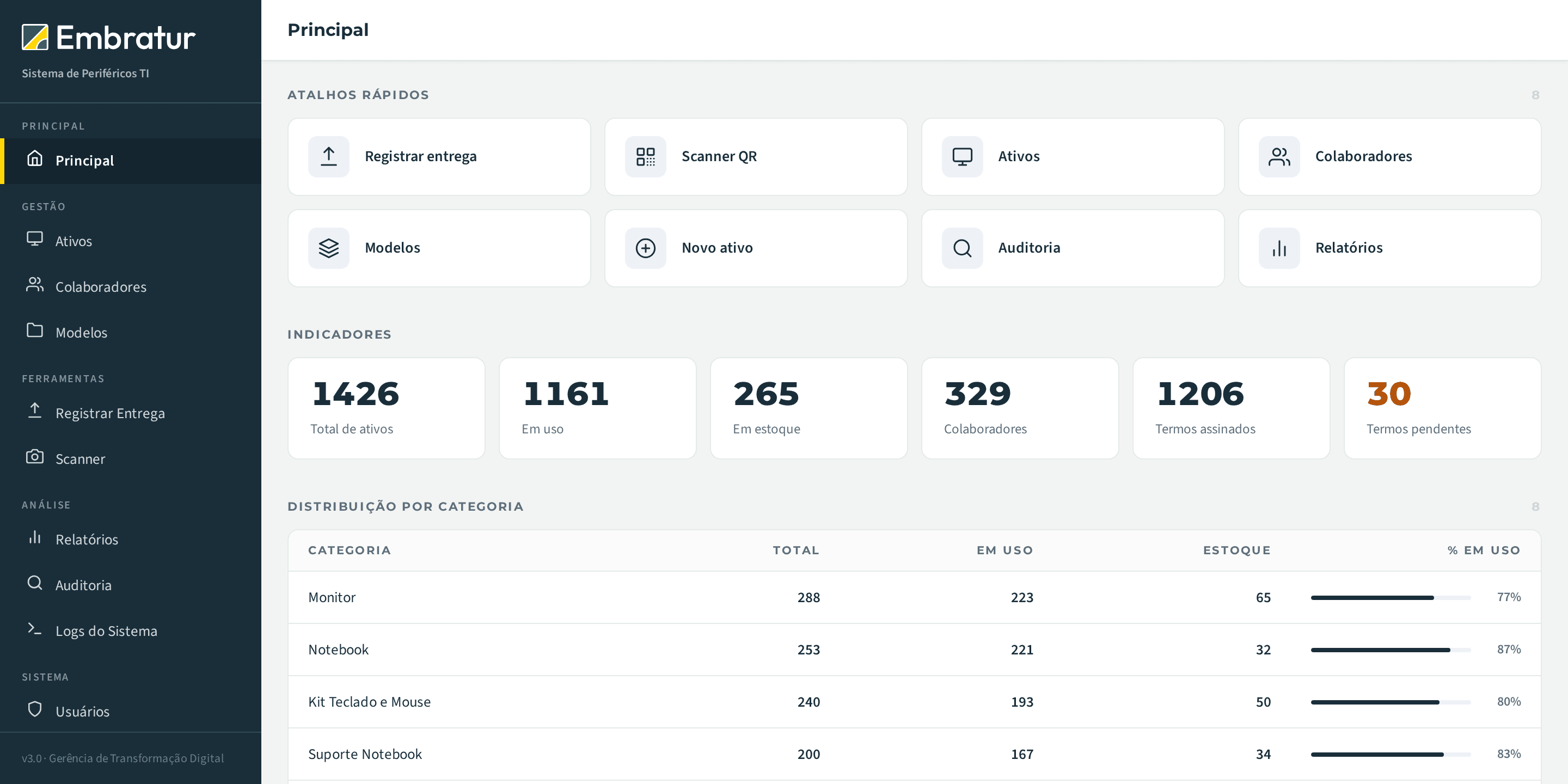This screenshot has height=784, width=1568.
Task: Click the 1161 Em uso indicator card
Action: pos(598,408)
